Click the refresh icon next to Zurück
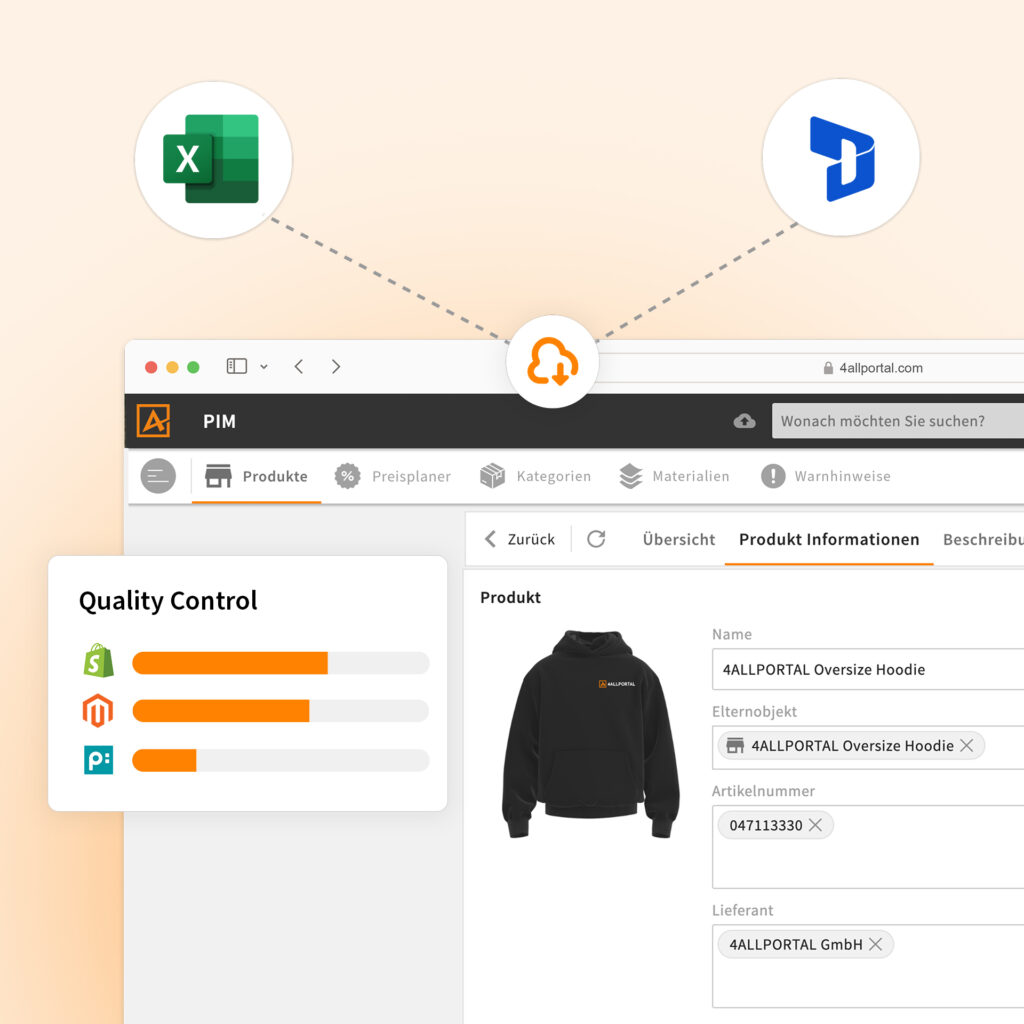Viewport: 1024px width, 1024px height. tap(596, 539)
